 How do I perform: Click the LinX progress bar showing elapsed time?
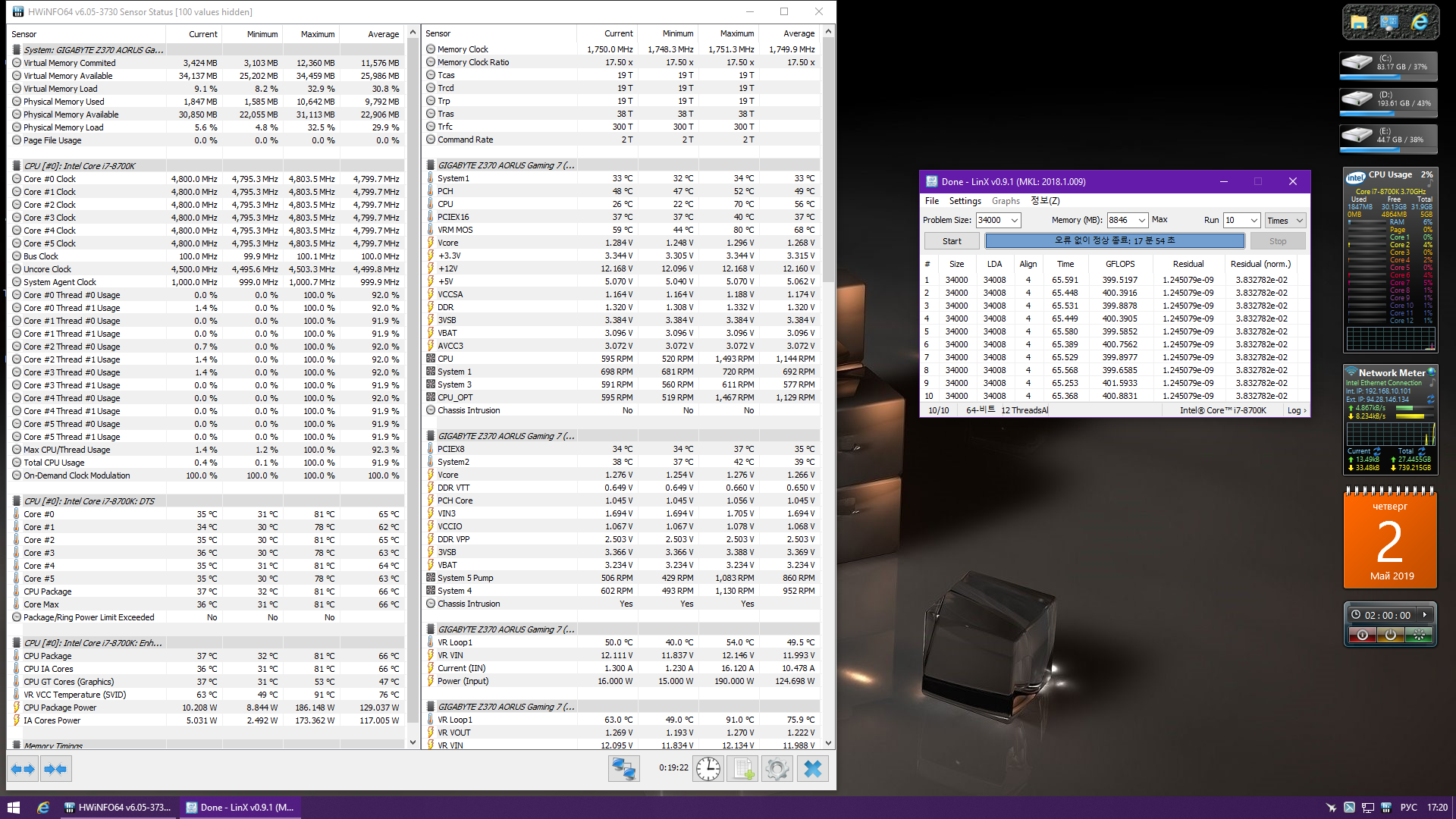[1114, 241]
